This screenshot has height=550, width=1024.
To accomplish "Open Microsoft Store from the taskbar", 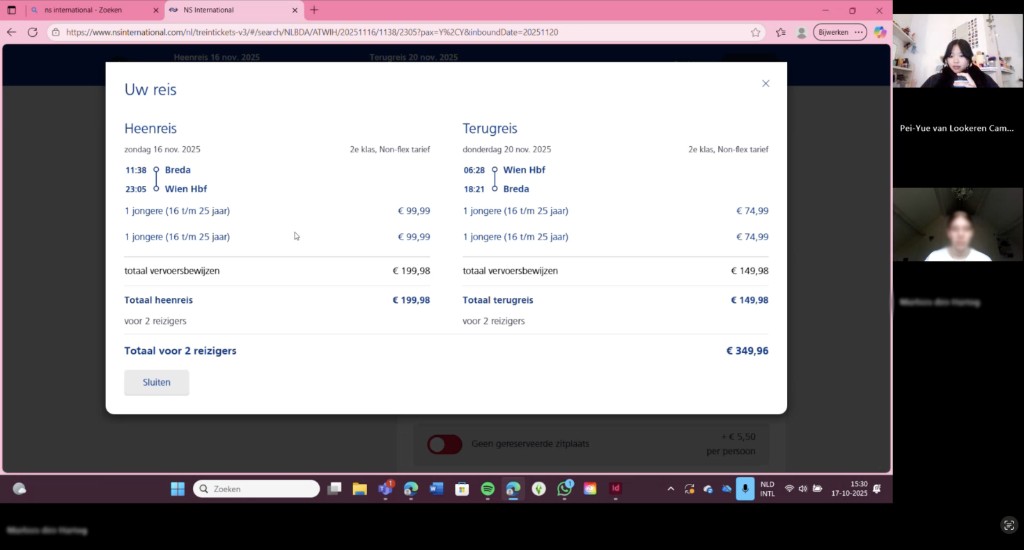I will click(x=462, y=489).
